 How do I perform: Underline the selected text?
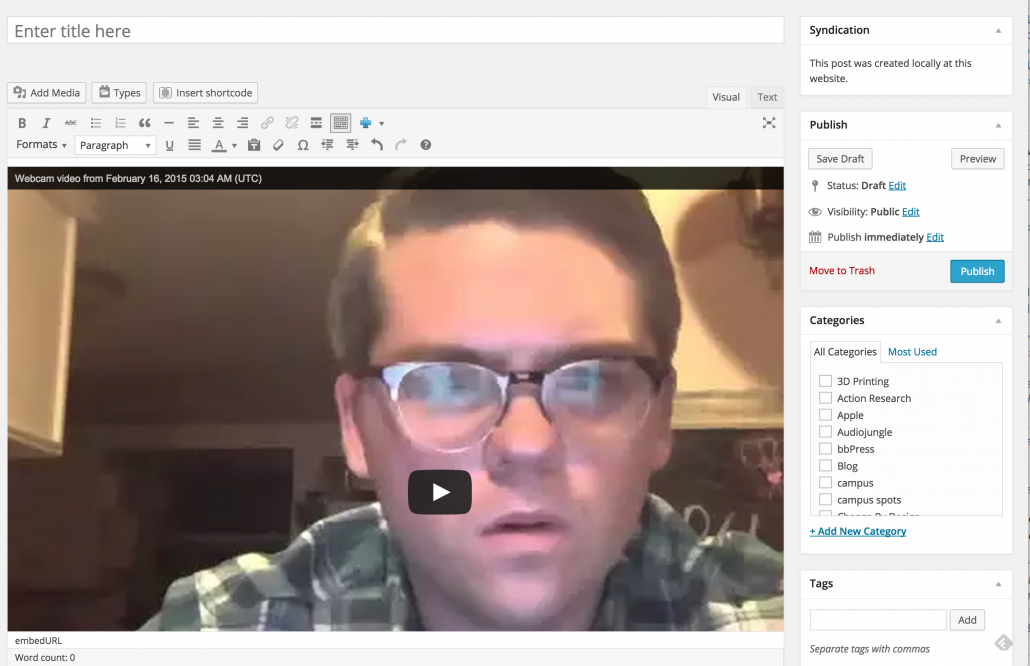click(169, 145)
